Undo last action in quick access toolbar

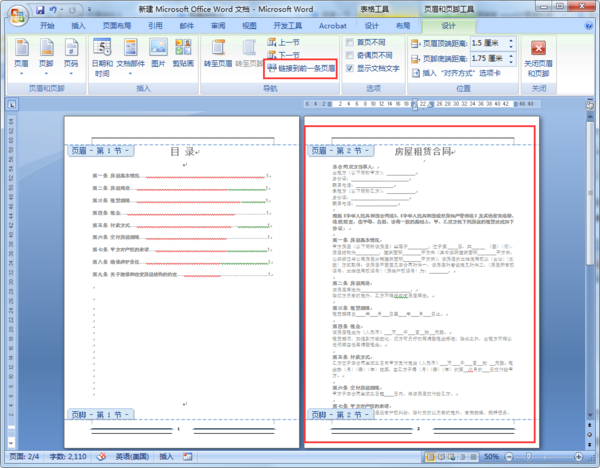click(53, 10)
